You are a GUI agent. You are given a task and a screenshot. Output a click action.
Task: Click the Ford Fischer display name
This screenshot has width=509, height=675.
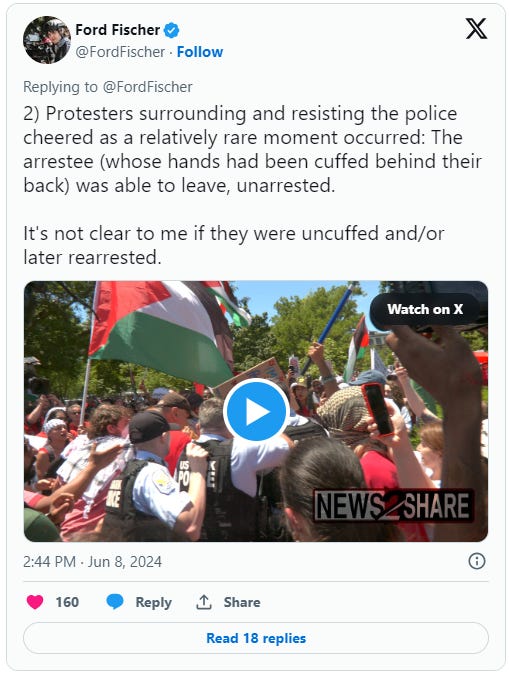click(118, 30)
